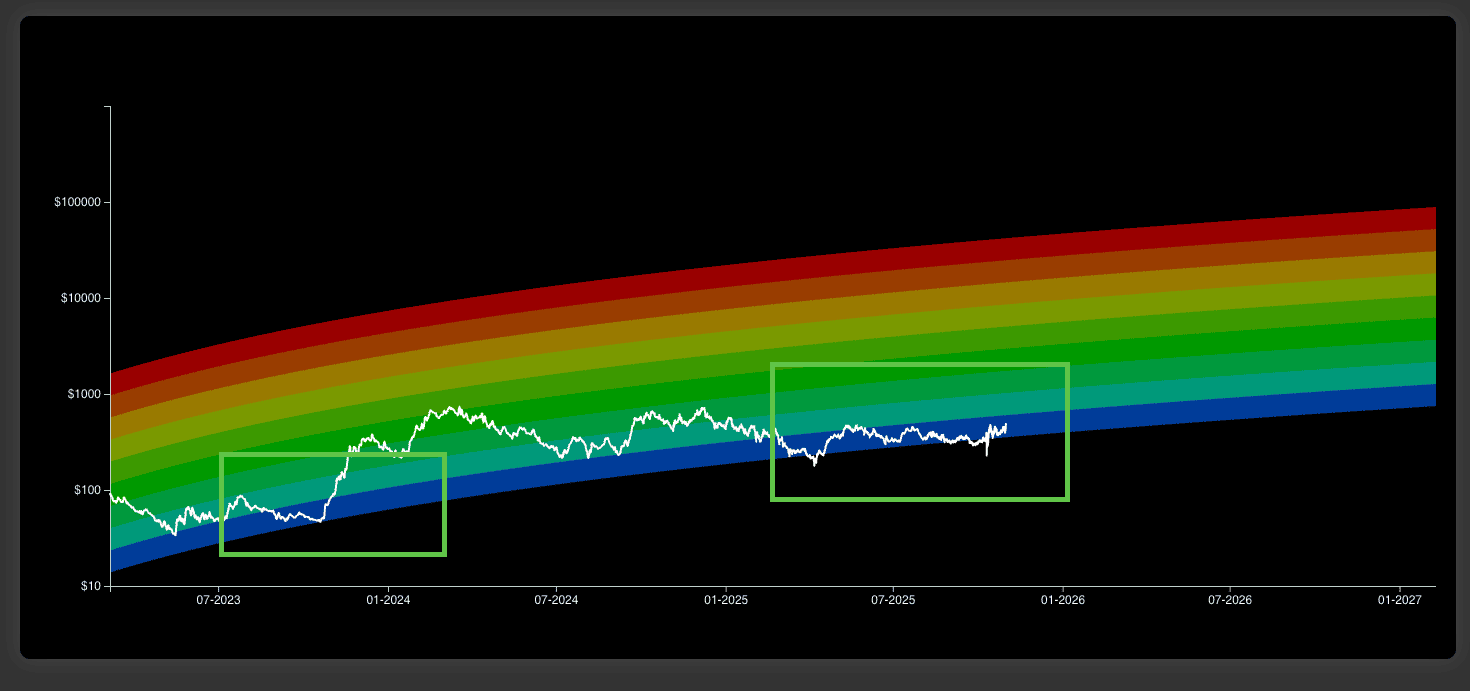Select the 01-2027 axis label
The height and width of the screenshot is (691, 1470).
pyautogui.click(x=1399, y=600)
